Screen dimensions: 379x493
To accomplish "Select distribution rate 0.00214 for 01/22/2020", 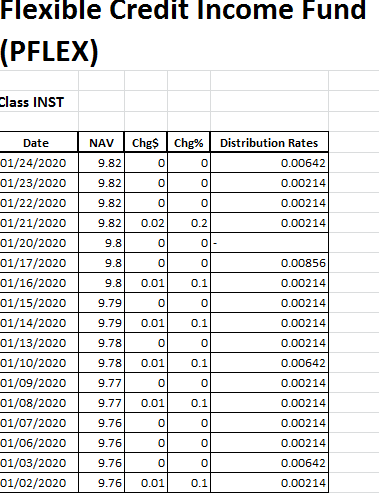I will 269,203.
